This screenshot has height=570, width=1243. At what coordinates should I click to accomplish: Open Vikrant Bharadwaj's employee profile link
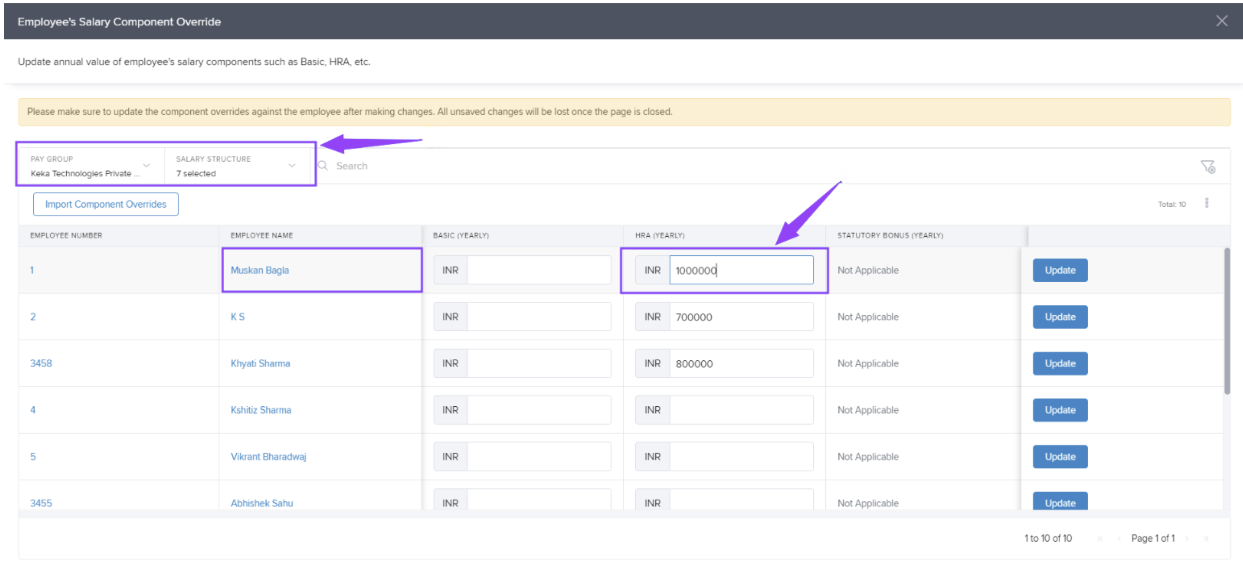(x=268, y=457)
